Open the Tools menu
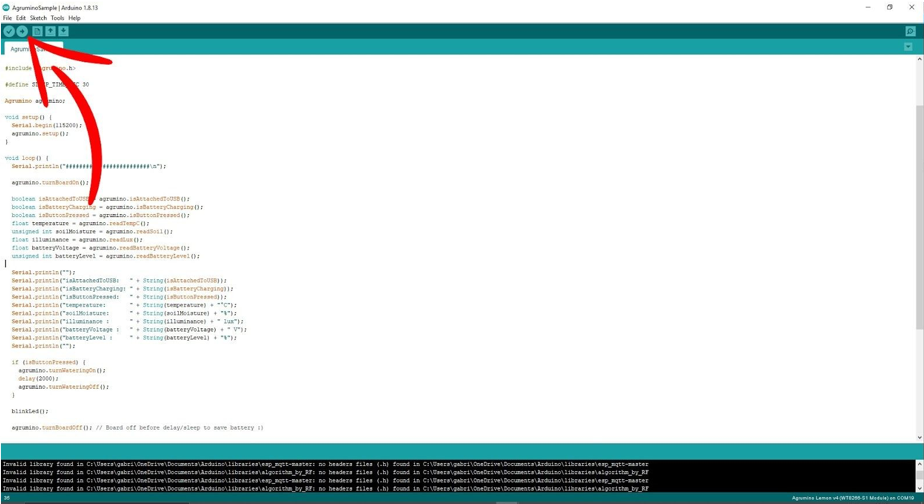This screenshot has height=504, width=924. [57, 18]
